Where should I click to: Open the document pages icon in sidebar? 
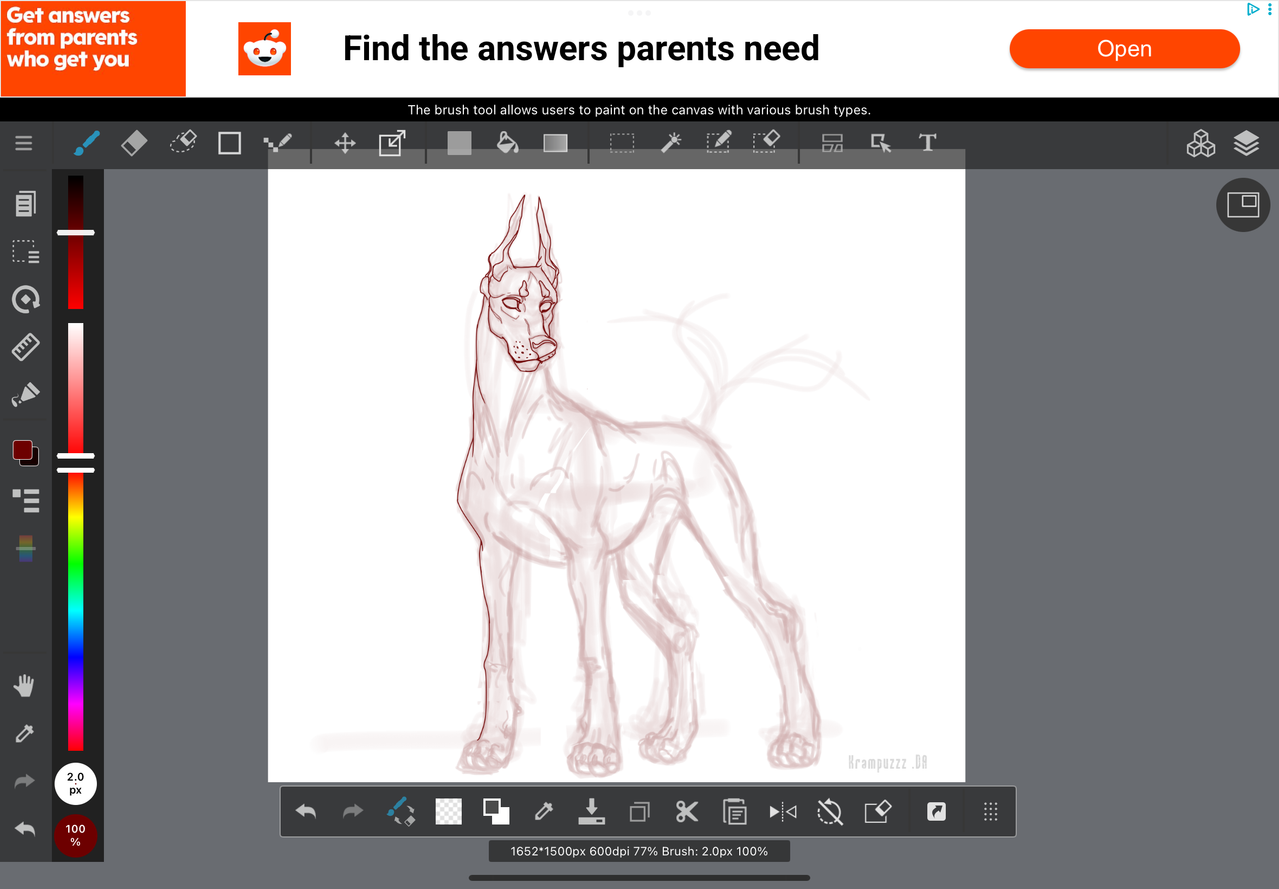click(x=26, y=204)
